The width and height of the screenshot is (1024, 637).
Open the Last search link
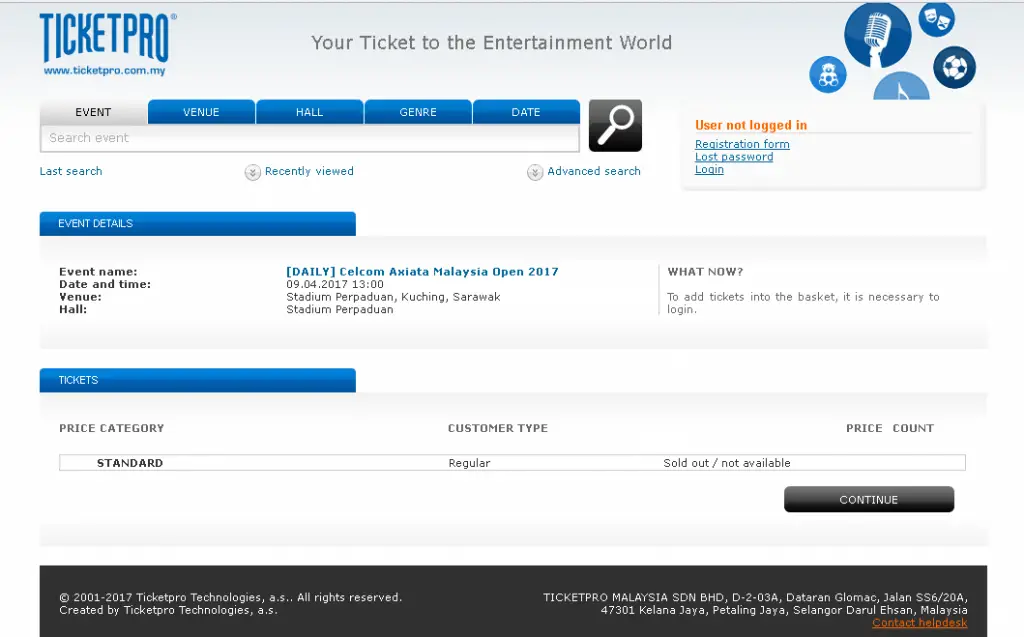point(71,171)
